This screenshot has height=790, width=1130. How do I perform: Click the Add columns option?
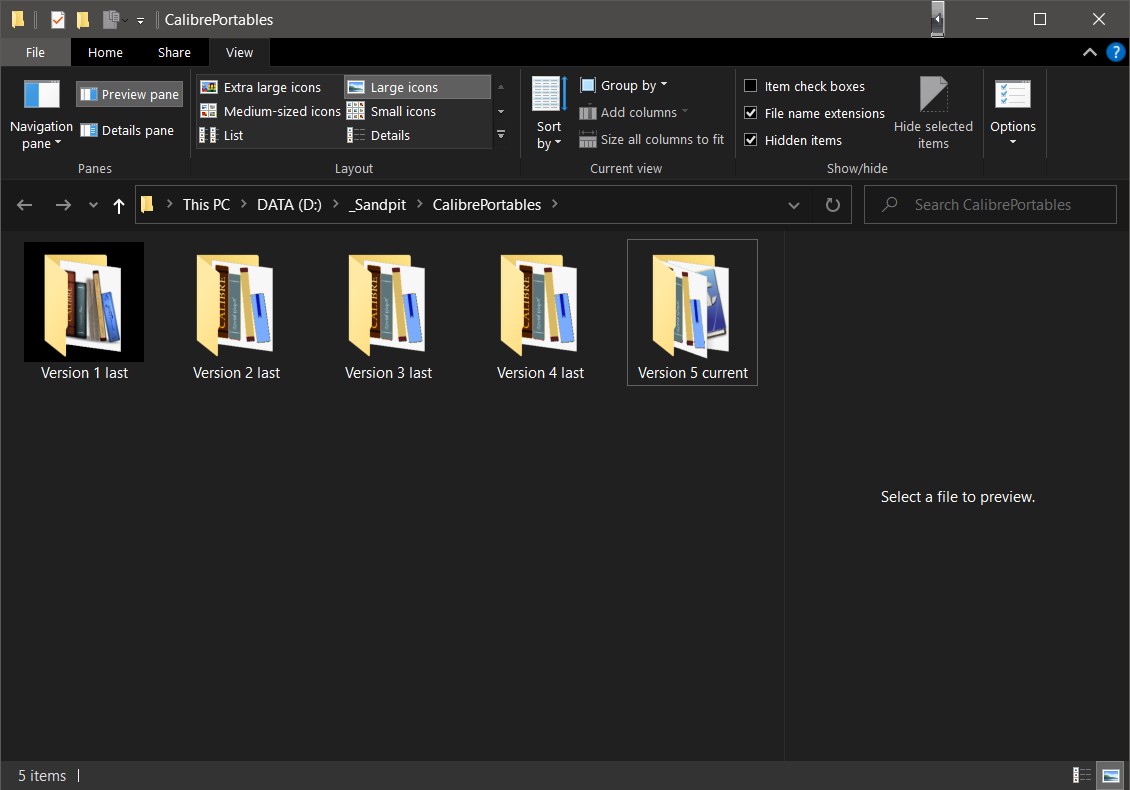(634, 112)
